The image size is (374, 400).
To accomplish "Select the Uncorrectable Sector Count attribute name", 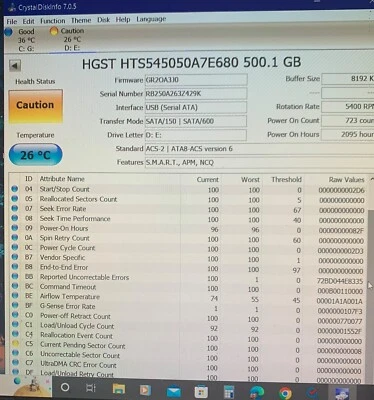I will point(80,355).
